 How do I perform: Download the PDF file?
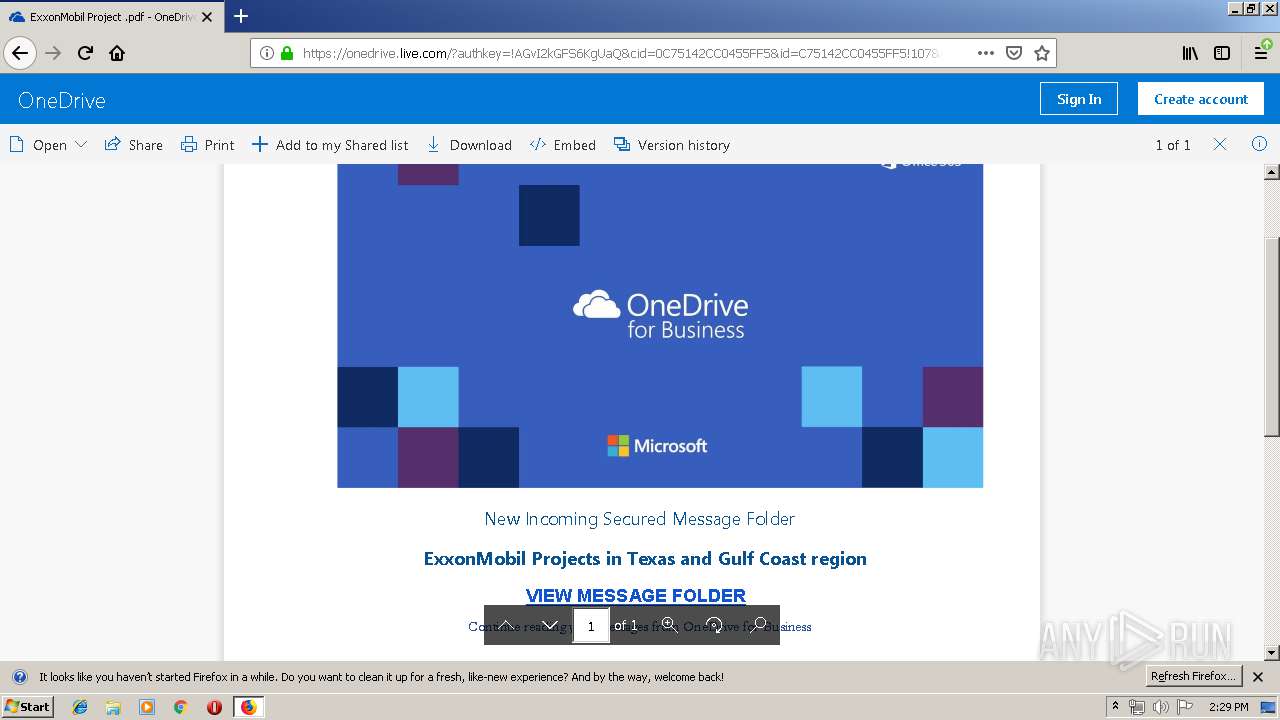(469, 145)
